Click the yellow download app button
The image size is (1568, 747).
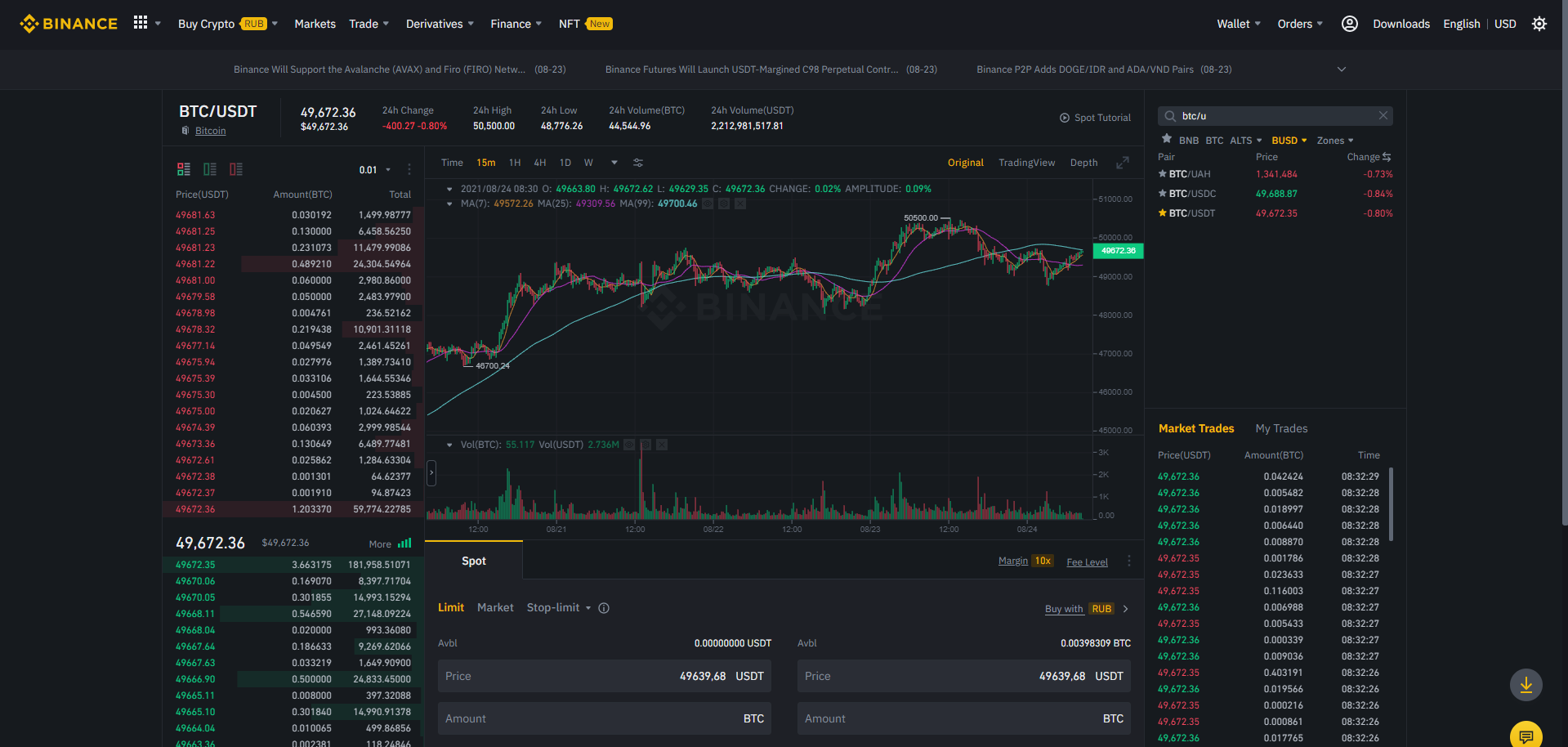pos(1526,685)
